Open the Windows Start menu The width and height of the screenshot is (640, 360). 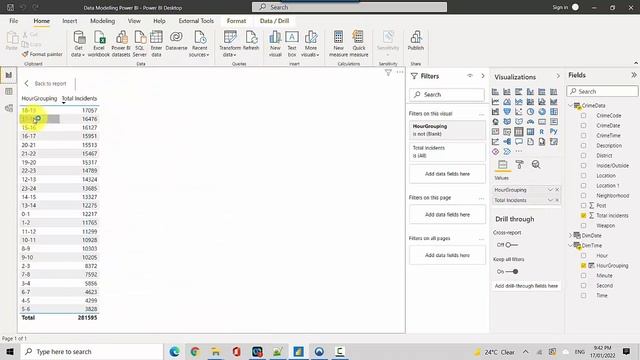10,351
